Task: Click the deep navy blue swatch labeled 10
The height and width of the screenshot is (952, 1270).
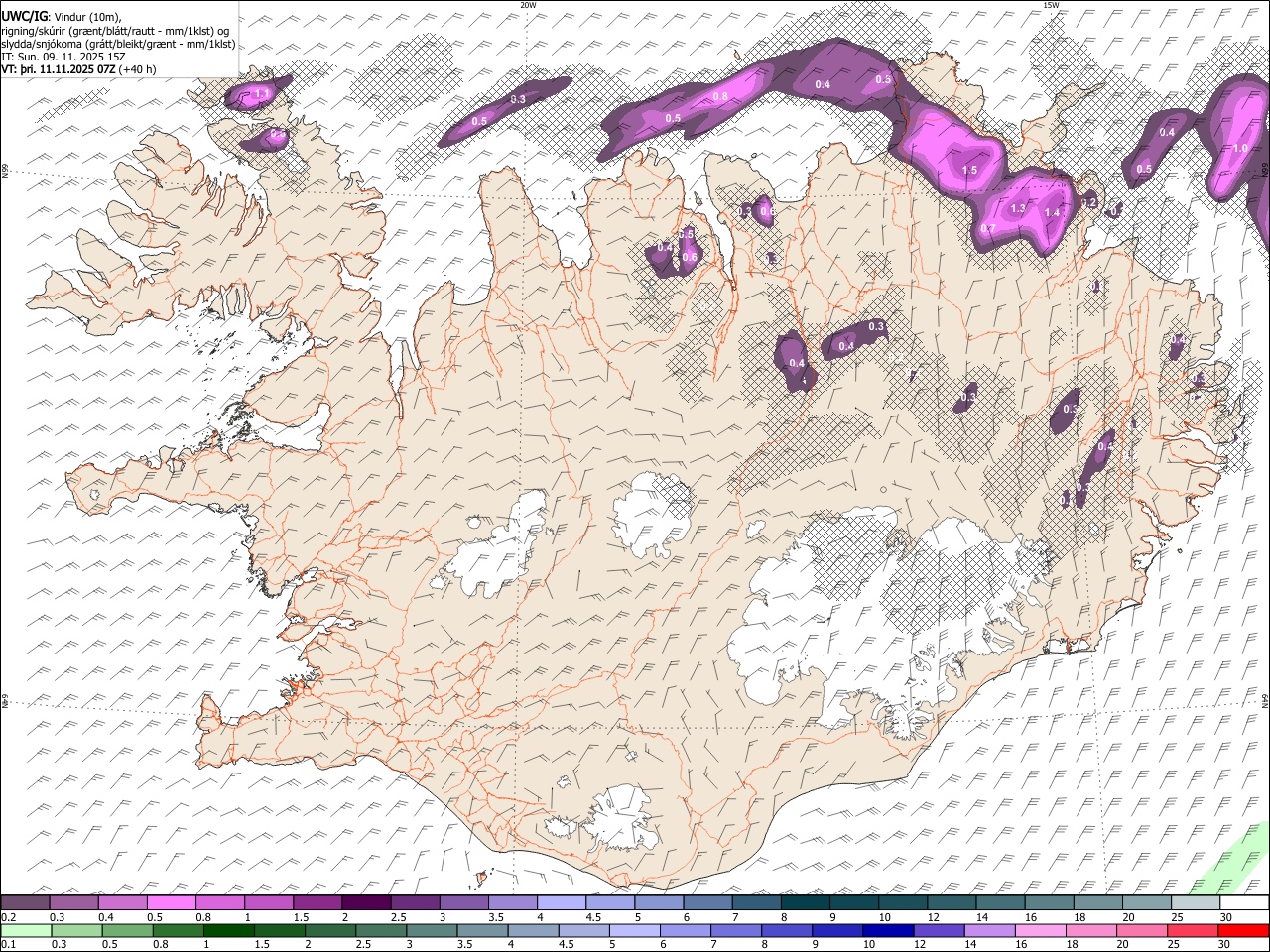Action: tap(888, 930)
